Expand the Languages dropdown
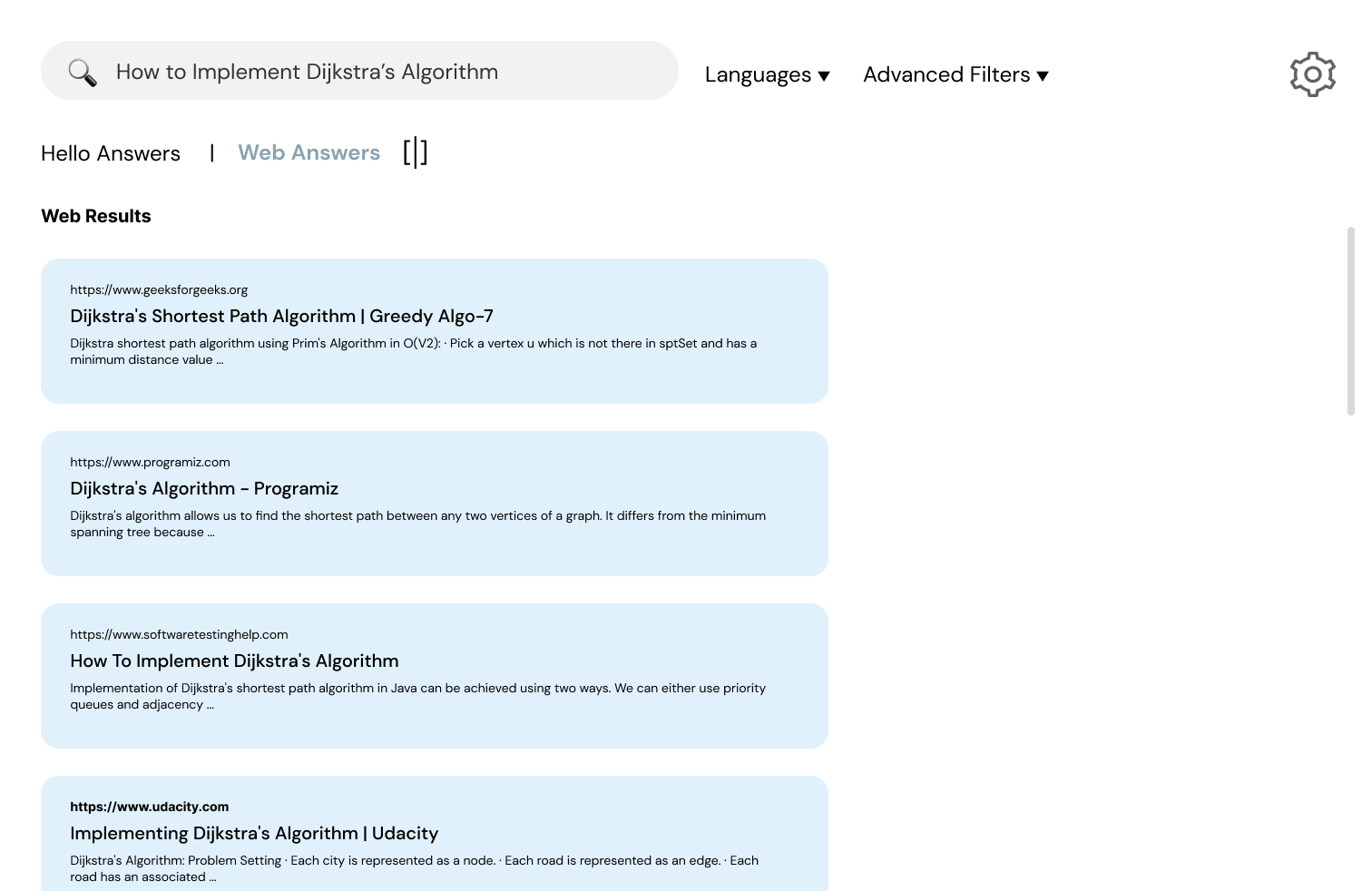The image size is (1372, 891). click(x=768, y=75)
